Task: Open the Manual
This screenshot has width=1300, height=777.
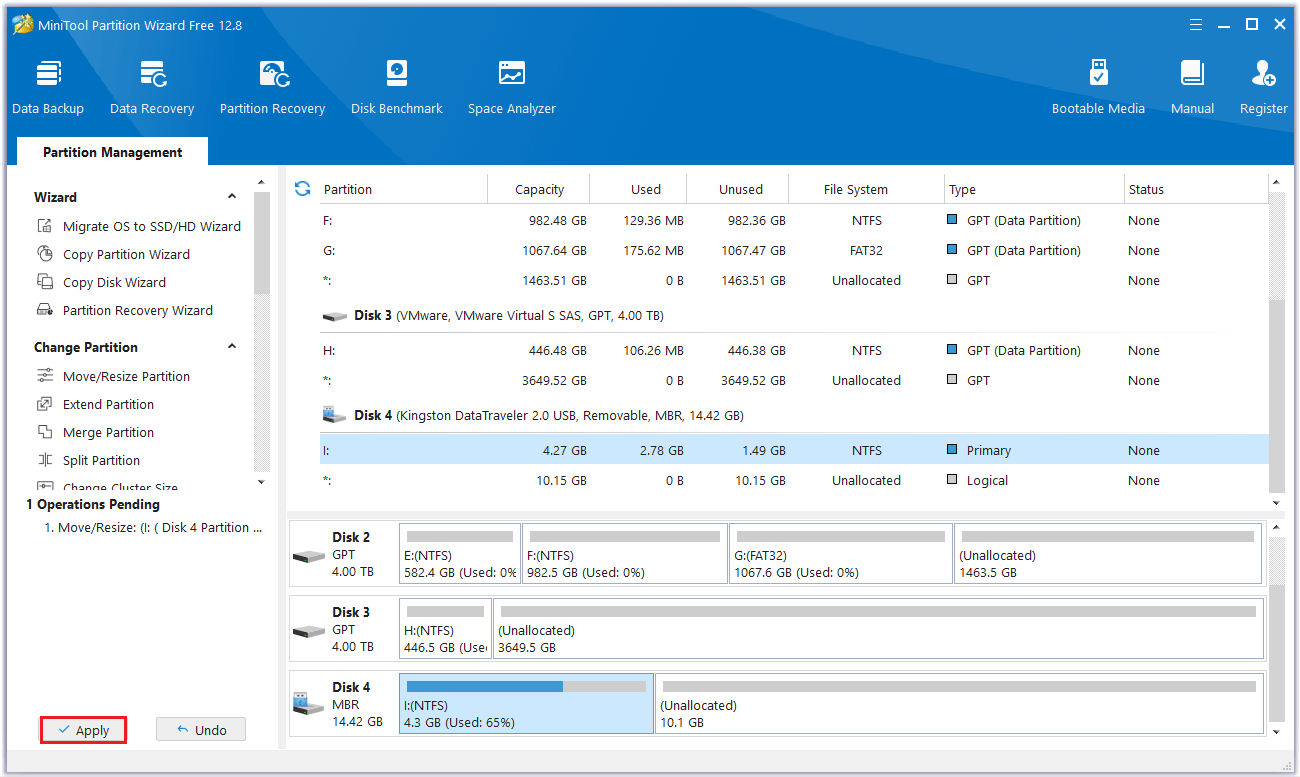Action: coord(1192,88)
